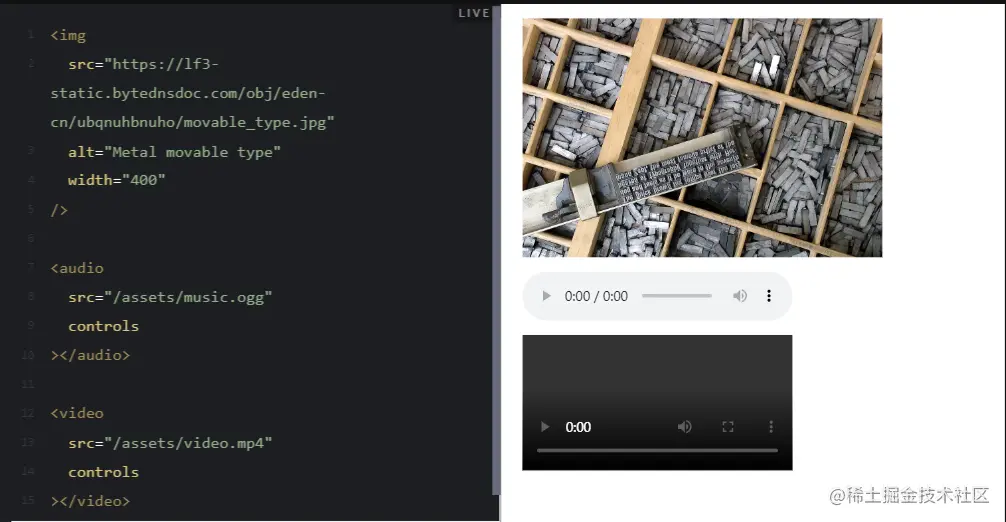This screenshot has width=1006, height=522.
Task: Play the audio player
Action: [546, 296]
